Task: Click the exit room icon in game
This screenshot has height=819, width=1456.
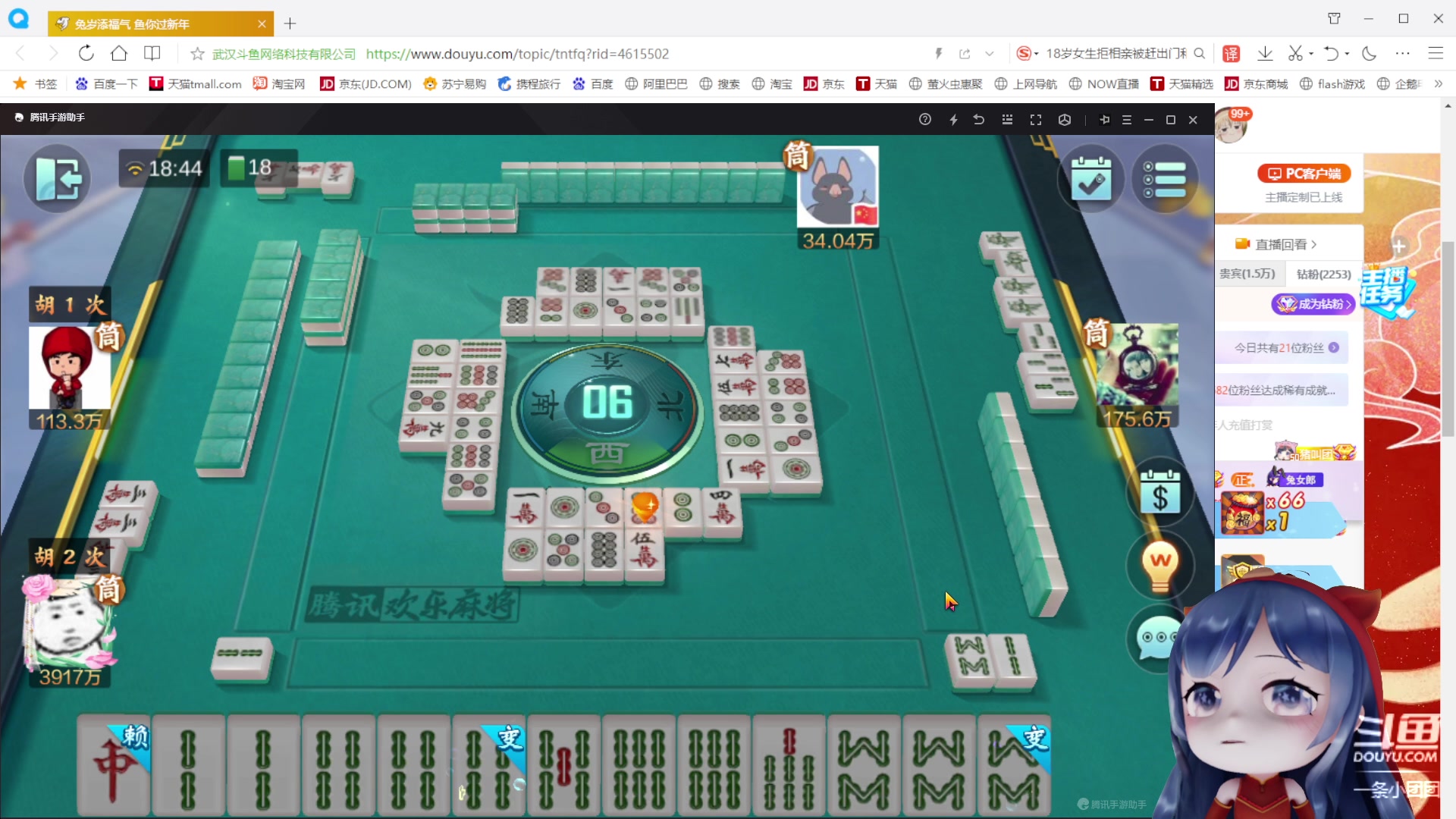Action: (x=58, y=179)
